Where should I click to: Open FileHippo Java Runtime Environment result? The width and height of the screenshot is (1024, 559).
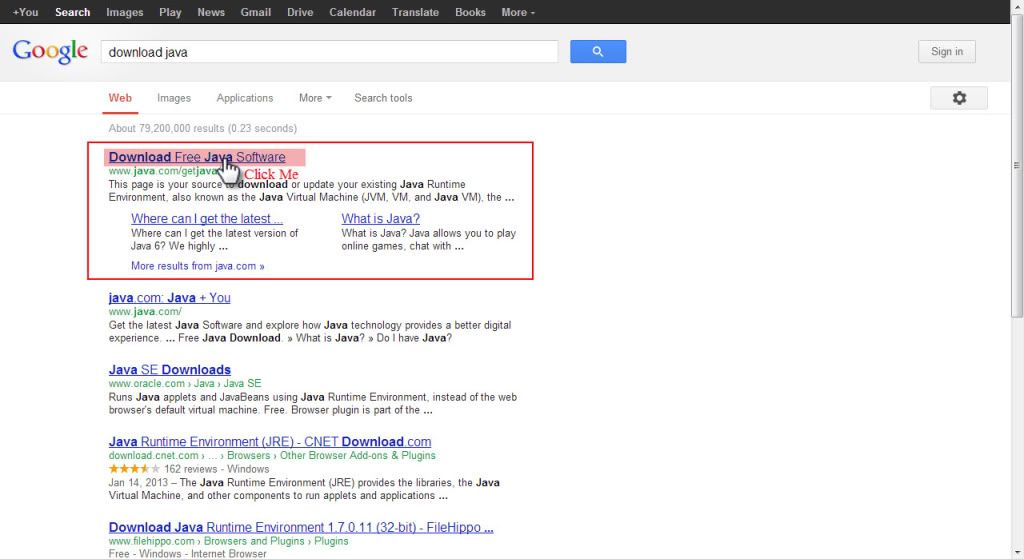pyautogui.click(x=301, y=528)
